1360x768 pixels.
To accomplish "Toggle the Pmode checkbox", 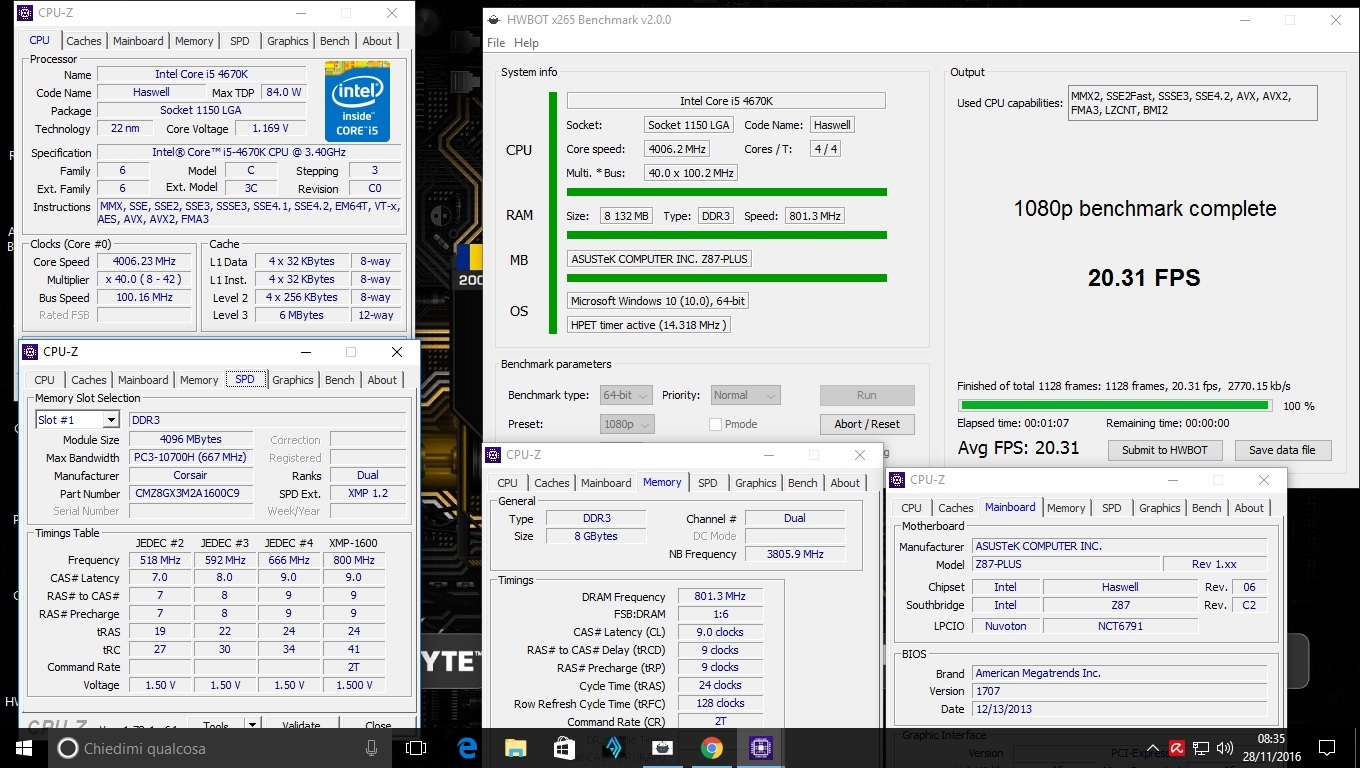I will 715,424.
